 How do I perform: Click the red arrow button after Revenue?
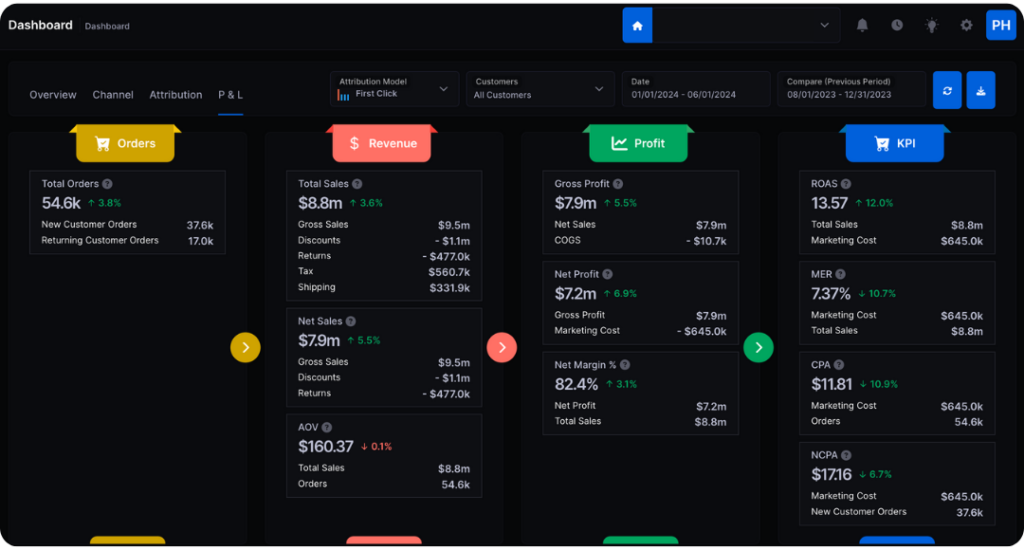[x=502, y=348]
